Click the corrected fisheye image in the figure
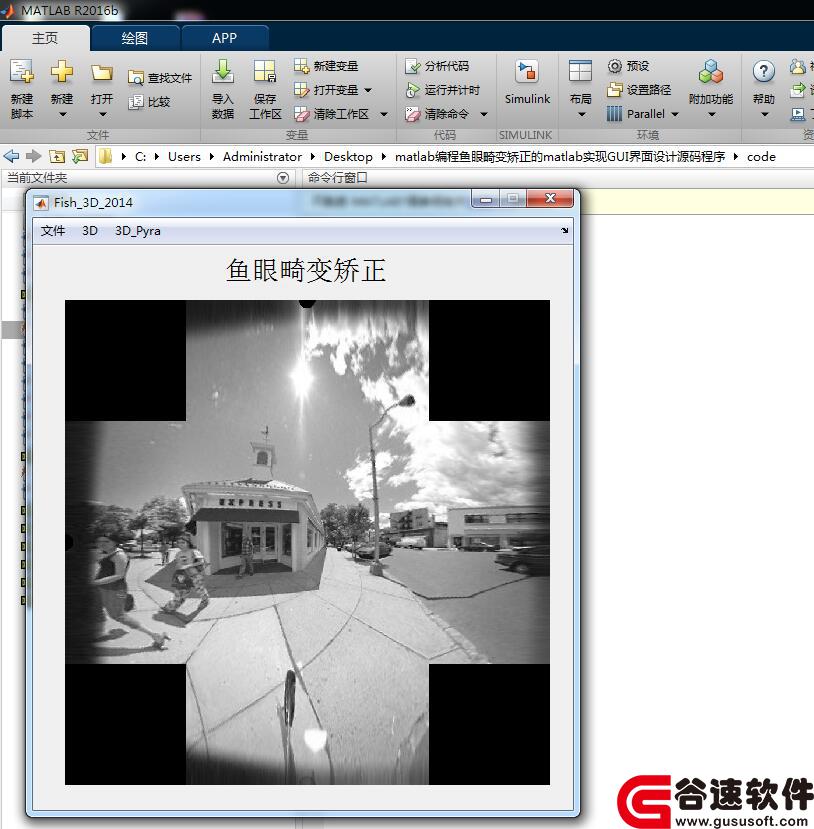This screenshot has width=814, height=829. pos(307,542)
